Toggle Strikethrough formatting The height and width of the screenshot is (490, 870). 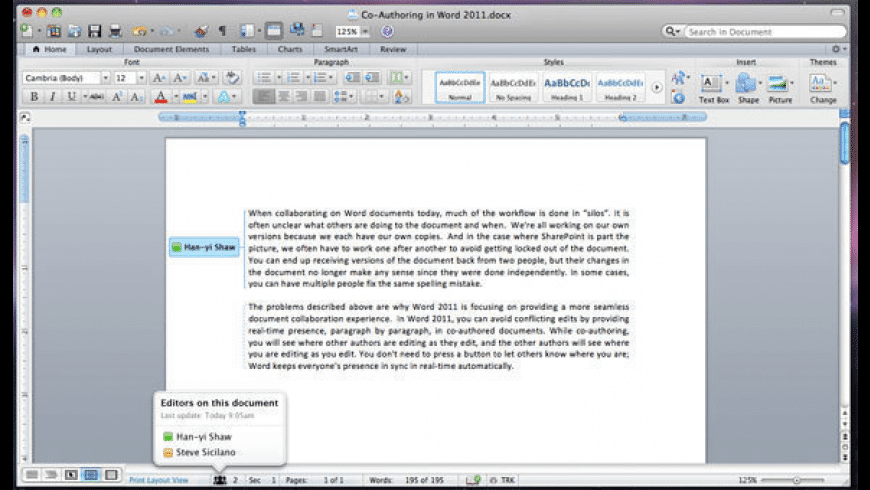pos(97,97)
